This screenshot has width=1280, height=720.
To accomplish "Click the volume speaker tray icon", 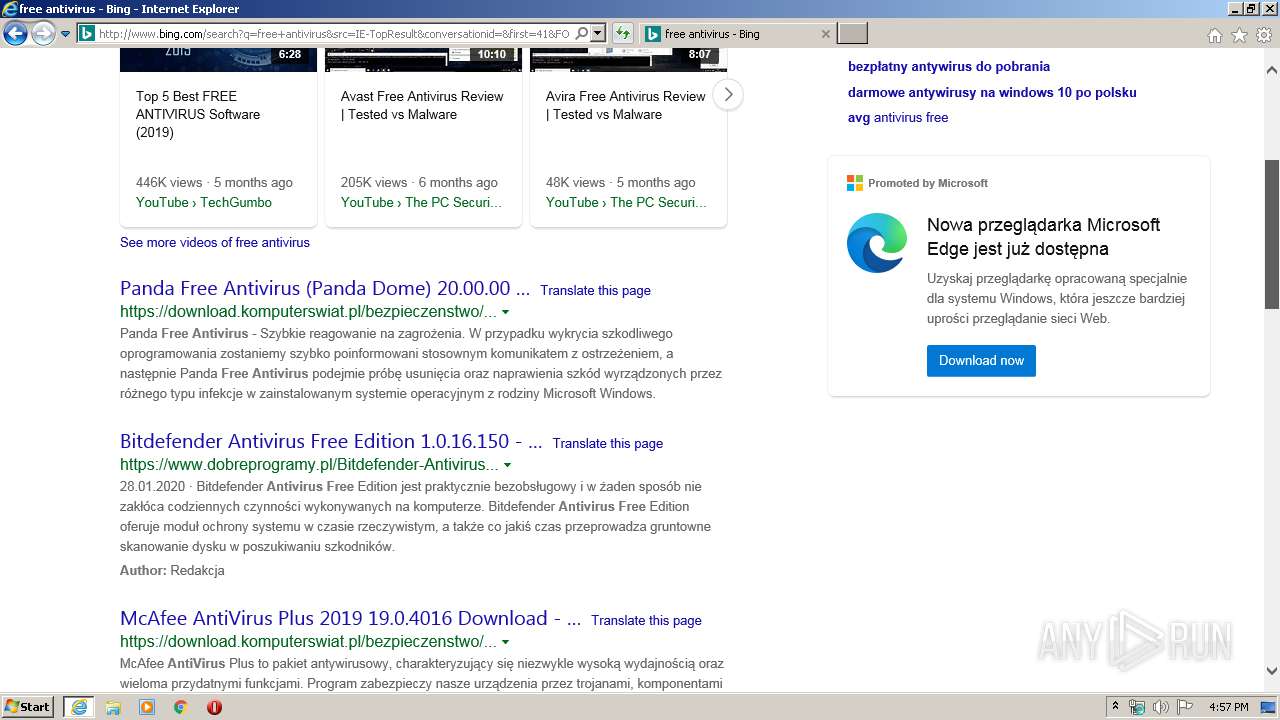I will coord(1160,707).
